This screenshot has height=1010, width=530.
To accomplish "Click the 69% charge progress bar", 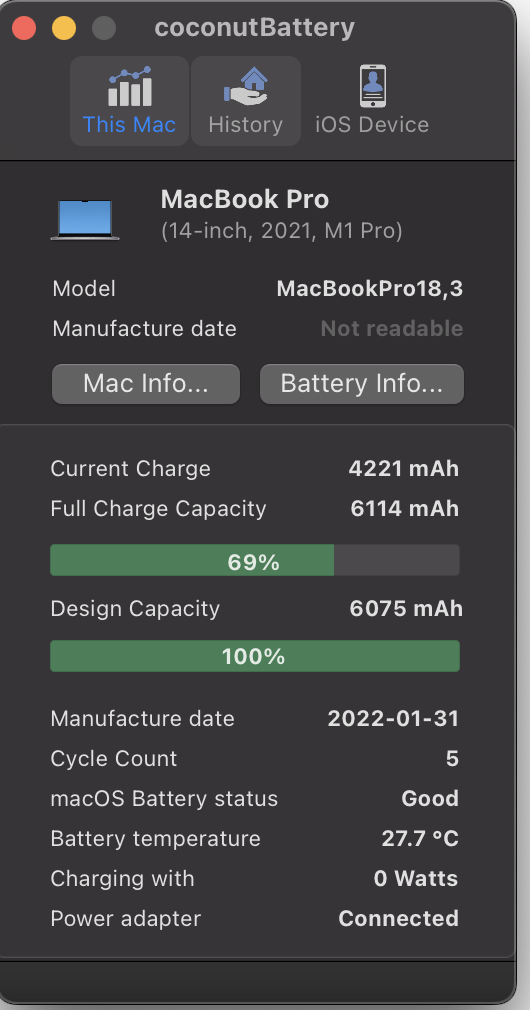I will pyautogui.click(x=255, y=560).
